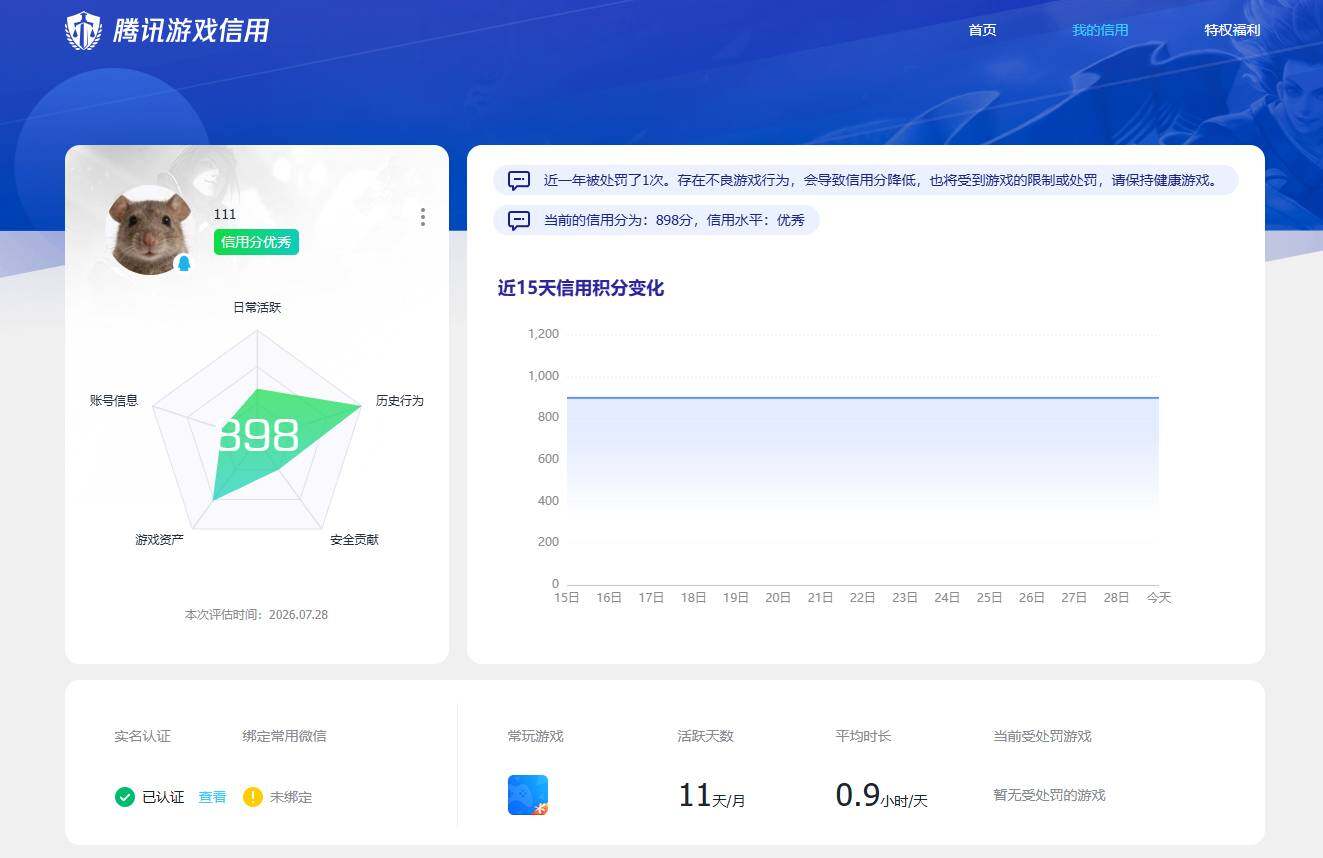Image resolution: width=1323 pixels, height=858 pixels.
Task: Click the 18日 label on chart axis
Action: (x=694, y=598)
